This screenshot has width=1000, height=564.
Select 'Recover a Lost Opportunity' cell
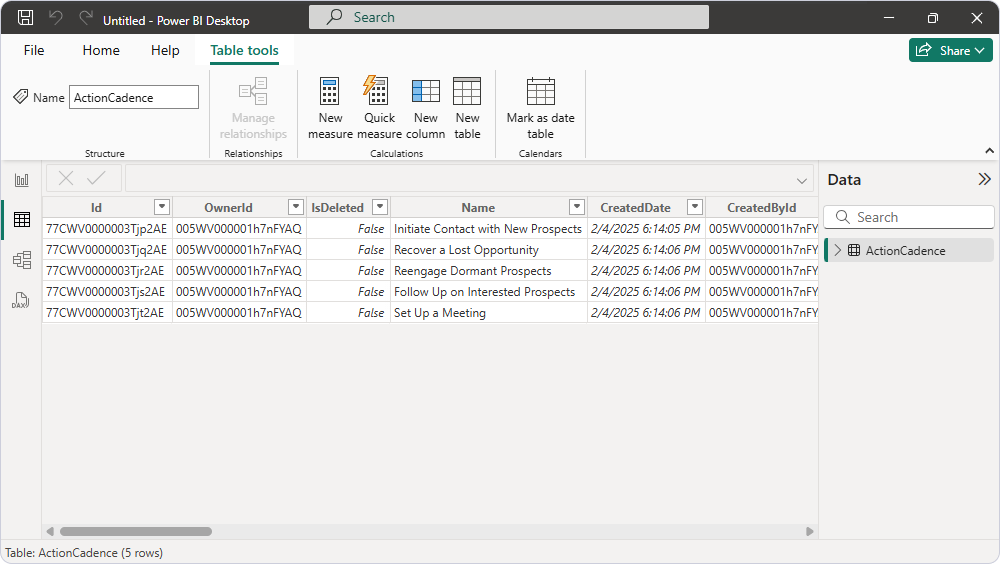(489, 250)
